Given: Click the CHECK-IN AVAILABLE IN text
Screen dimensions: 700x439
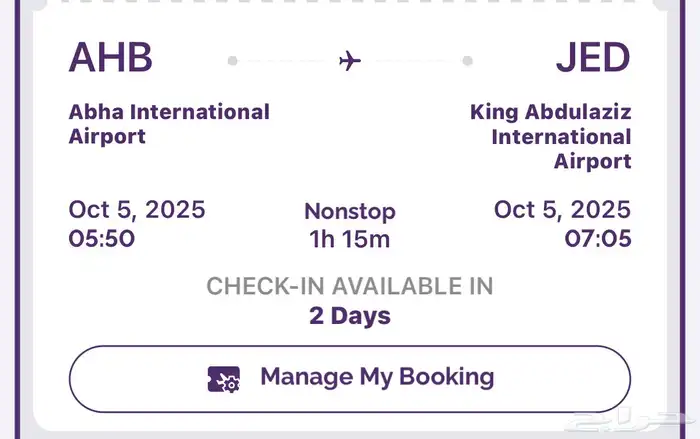Looking at the screenshot, I should coord(350,286).
